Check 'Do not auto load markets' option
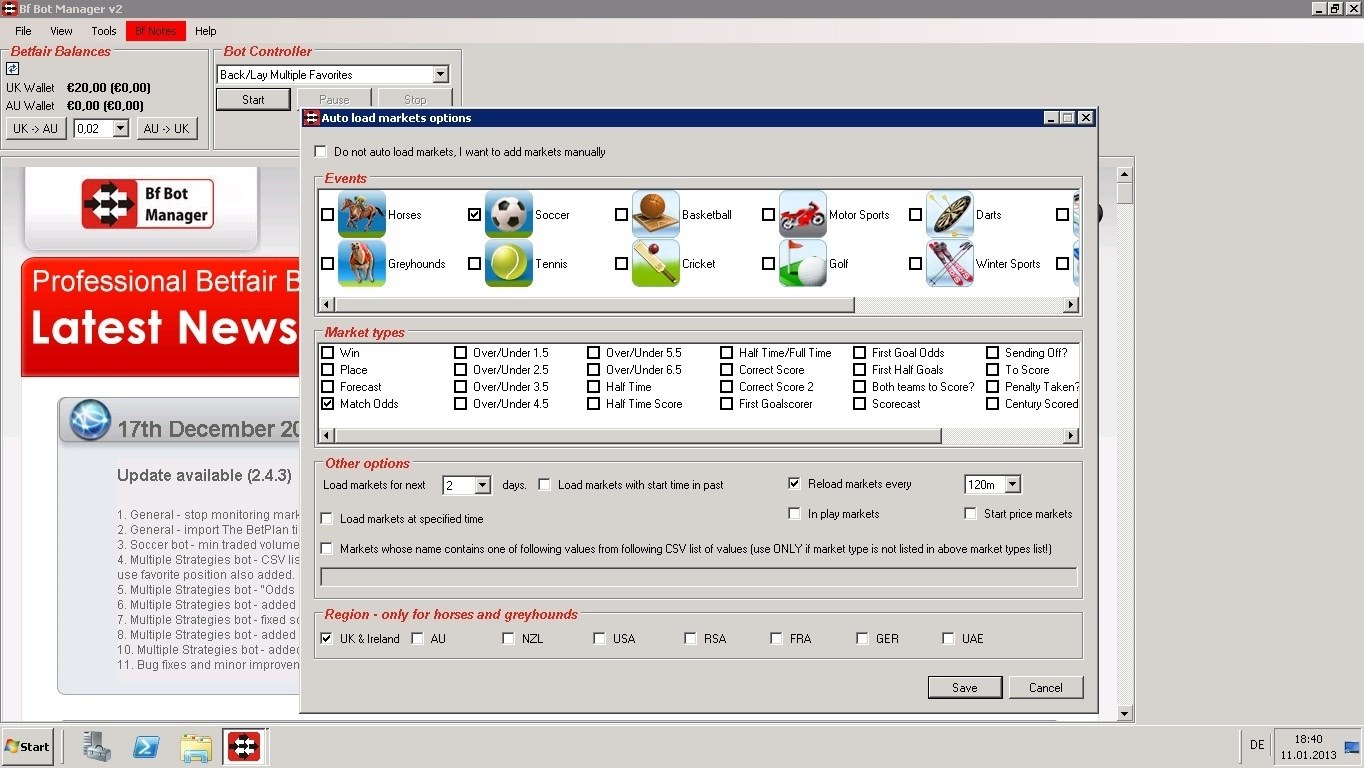 321,152
